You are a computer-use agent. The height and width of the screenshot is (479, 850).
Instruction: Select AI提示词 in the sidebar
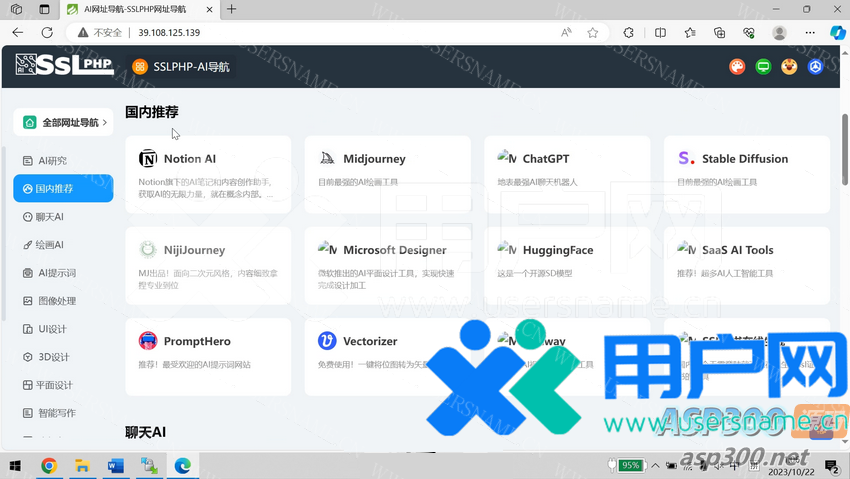[49, 273]
